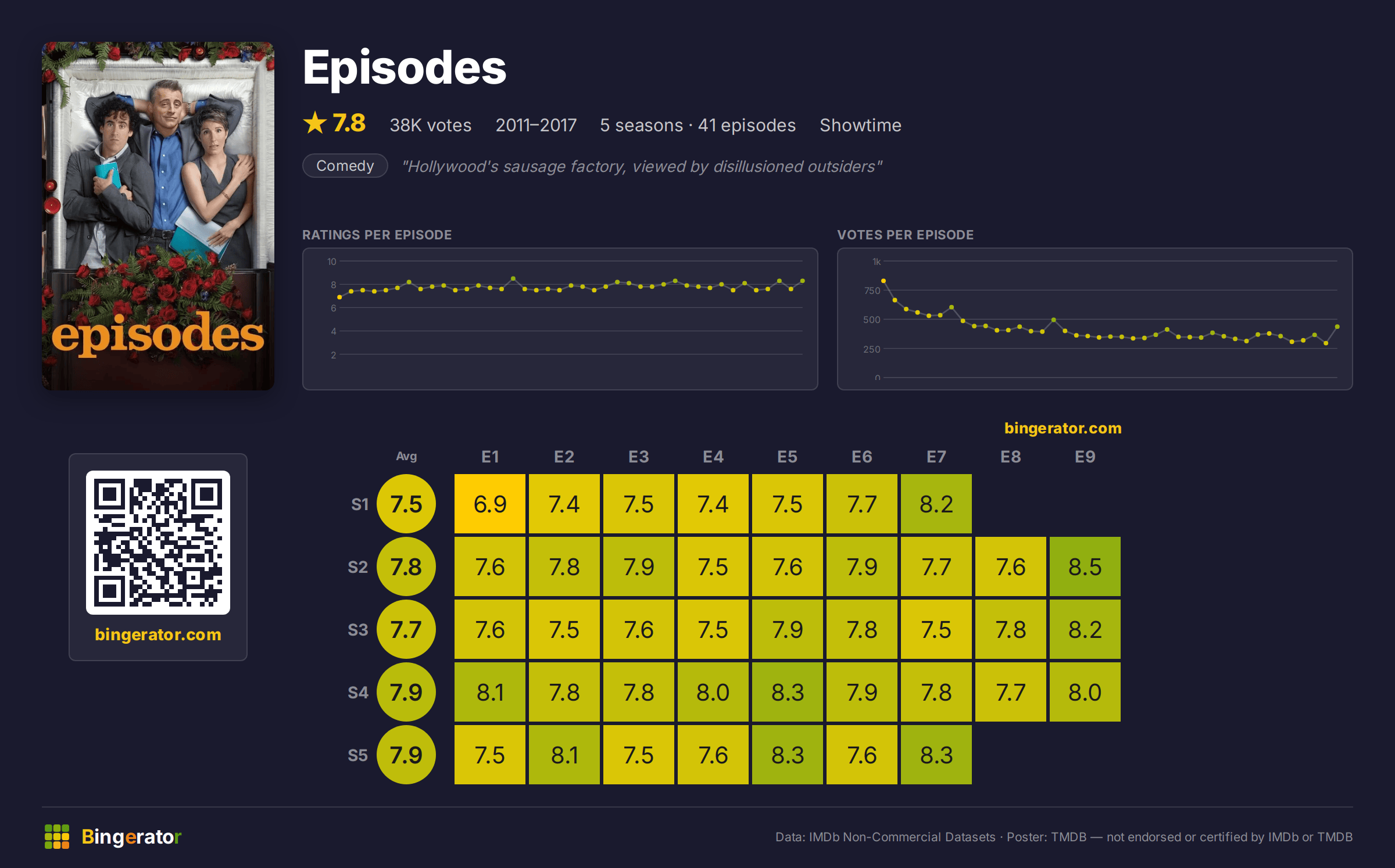Image resolution: width=1395 pixels, height=868 pixels.
Task: Select the S5 E7 rating cell 8.3
Action: point(936,755)
